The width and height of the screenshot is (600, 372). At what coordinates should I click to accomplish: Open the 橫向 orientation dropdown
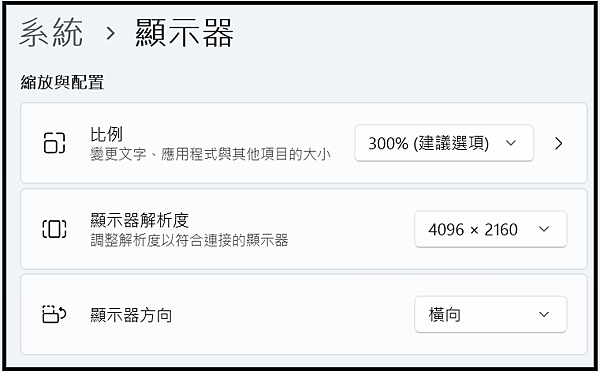[x=490, y=314]
